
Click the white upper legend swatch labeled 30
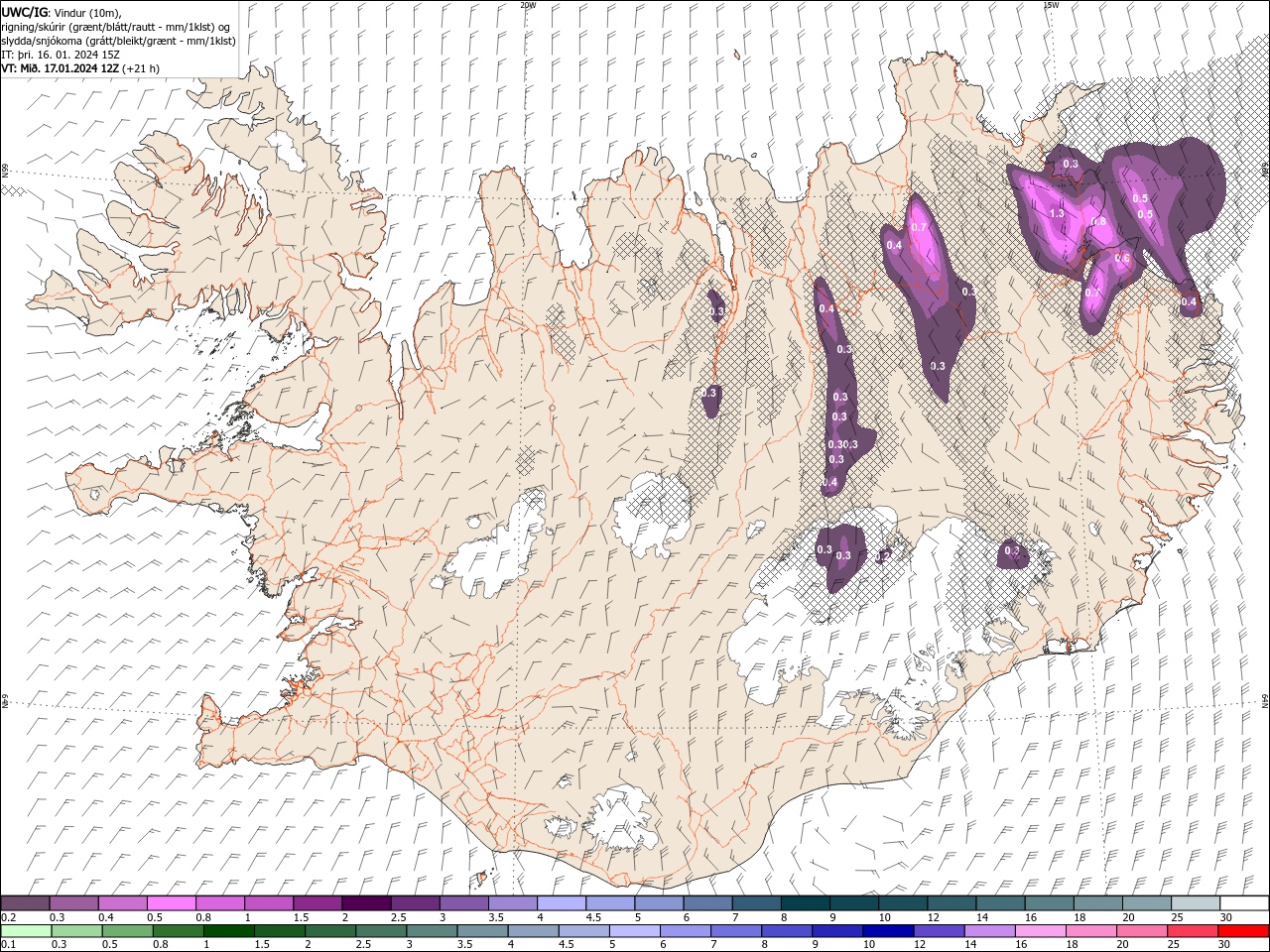(x=1244, y=903)
